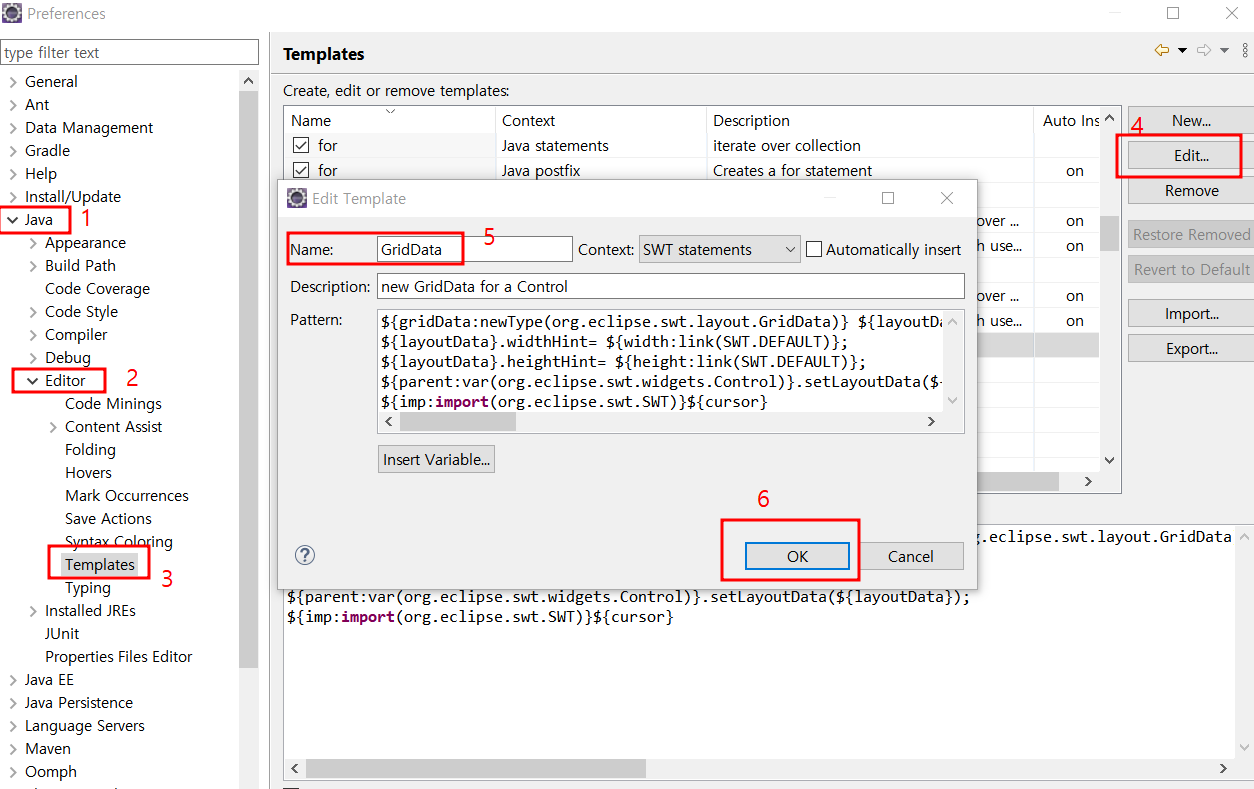Collapse the Editor tree node

click(x=32, y=381)
